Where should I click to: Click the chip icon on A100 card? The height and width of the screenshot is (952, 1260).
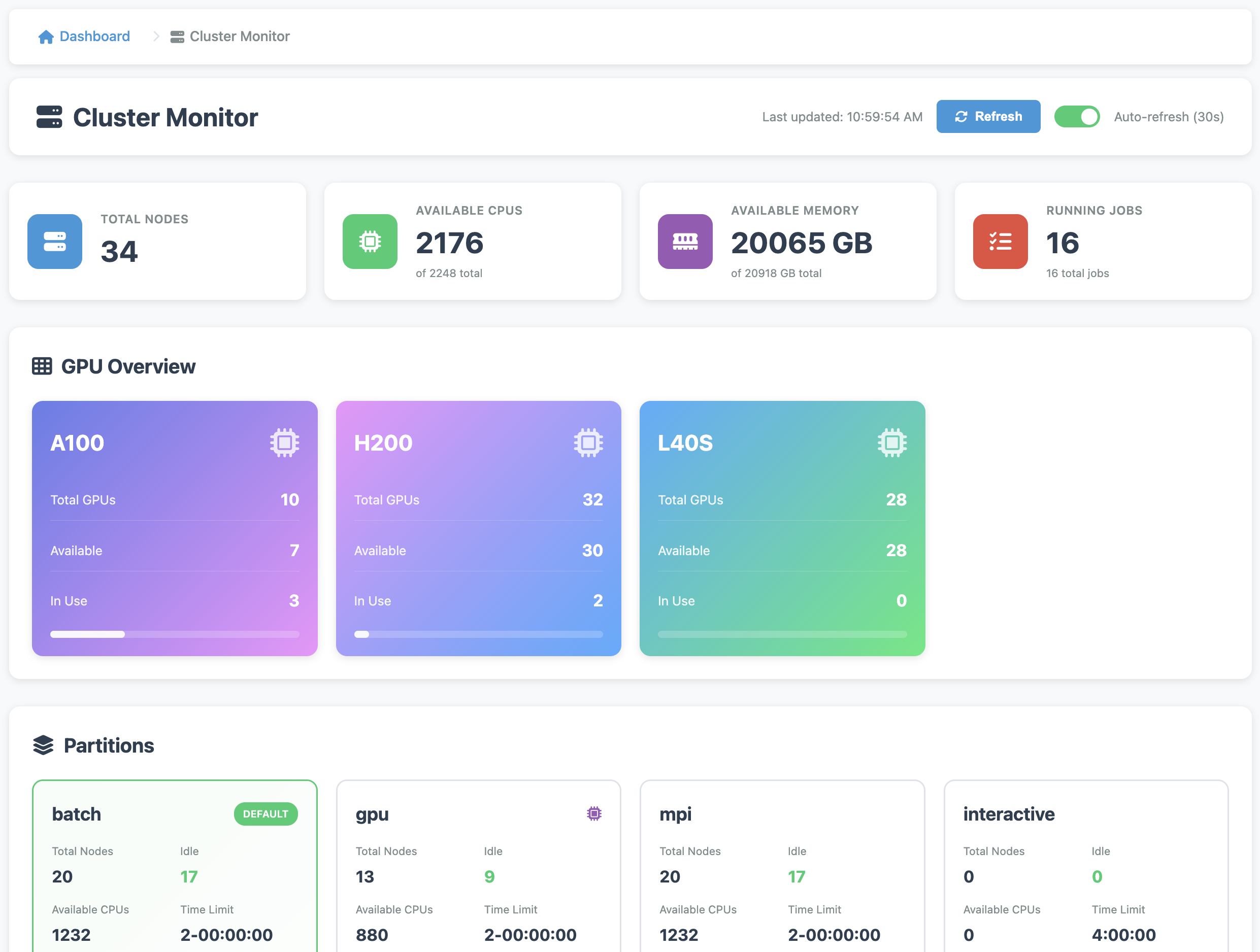pyautogui.click(x=284, y=443)
